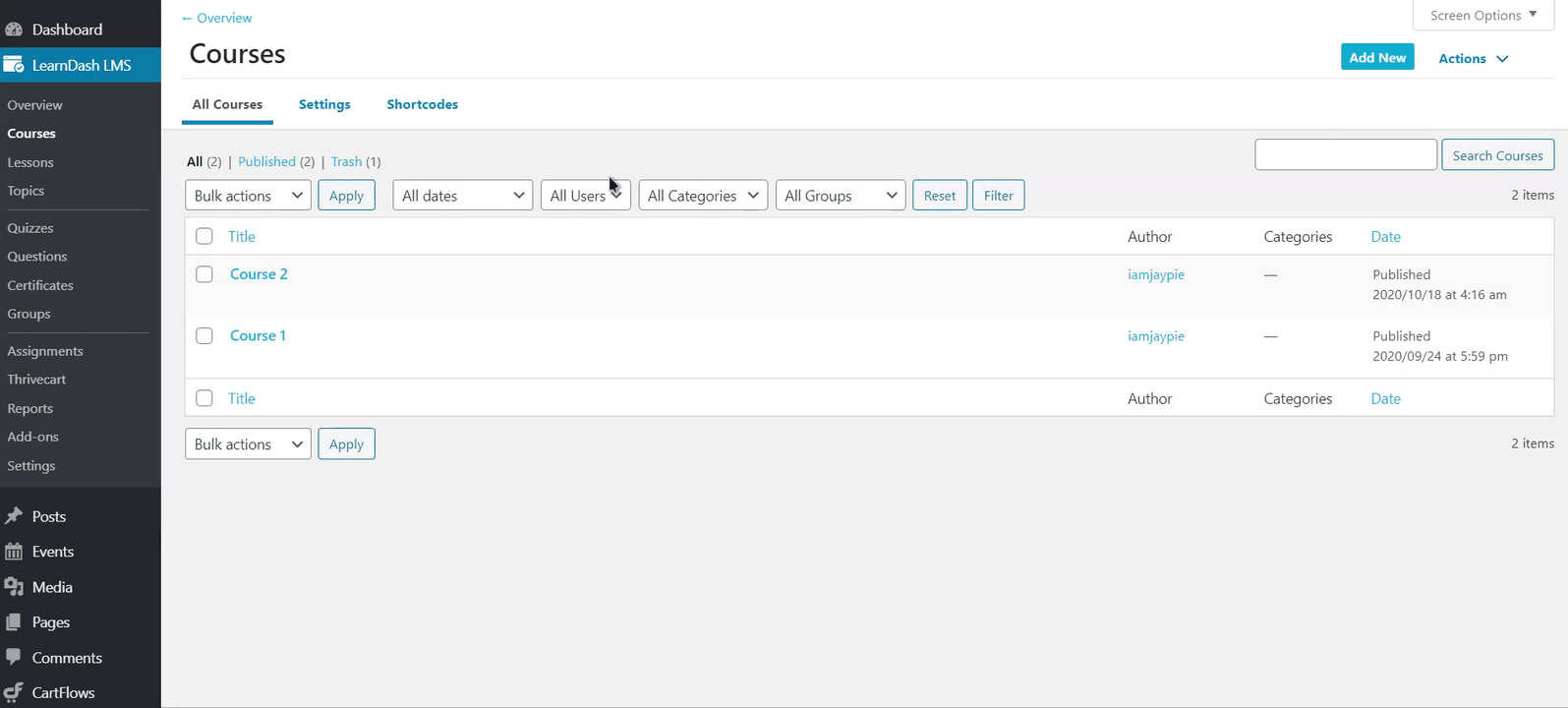Open the top Bulk actions dropdown
The image size is (1568, 708).
(x=248, y=196)
